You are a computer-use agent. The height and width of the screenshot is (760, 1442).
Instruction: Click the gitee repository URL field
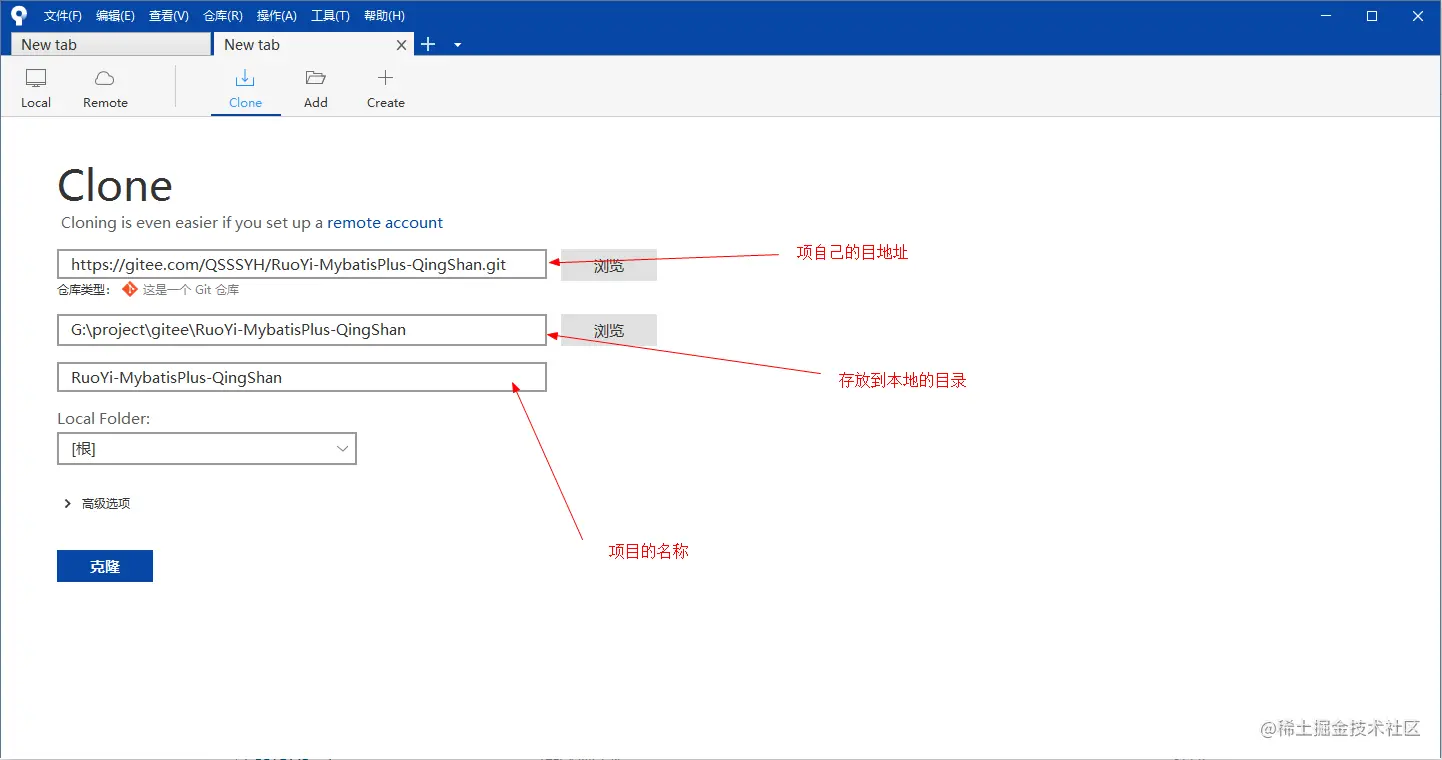302,265
